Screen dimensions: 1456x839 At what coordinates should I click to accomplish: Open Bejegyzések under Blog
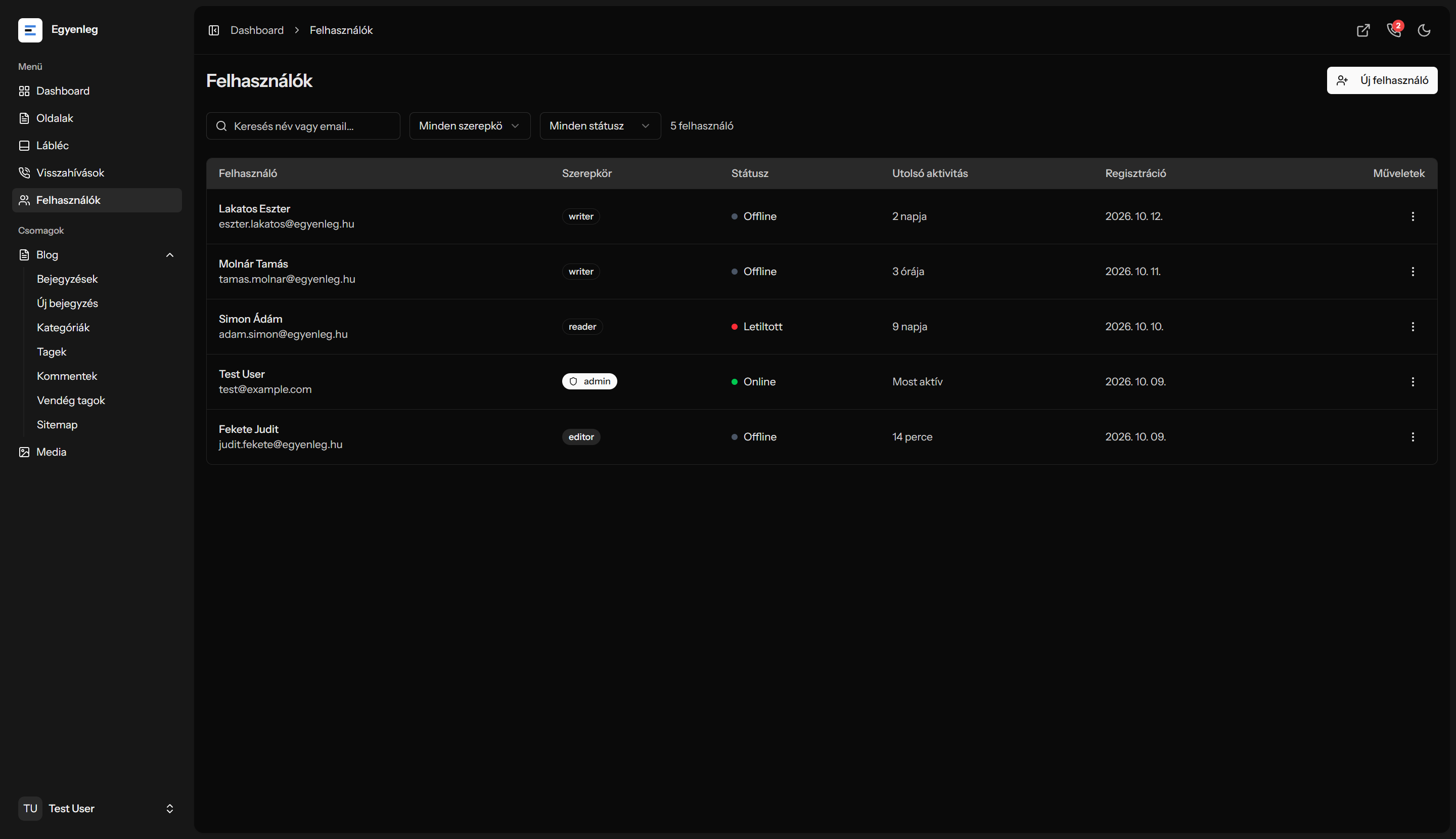point(67,279)
